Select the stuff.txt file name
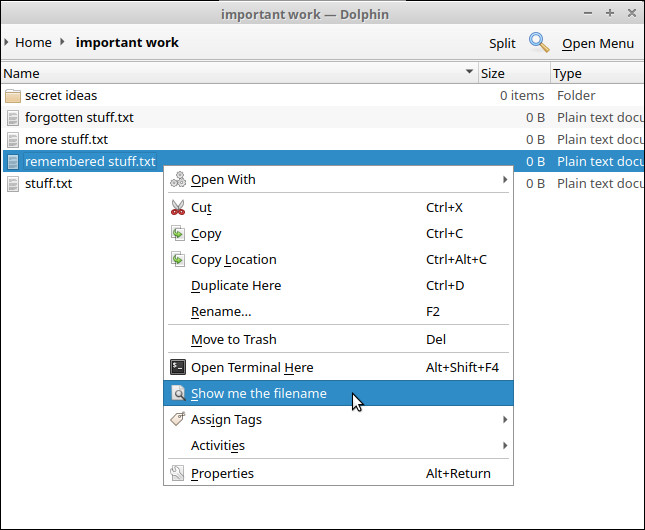Screen dimensions: 645x530 click(49, 184)
